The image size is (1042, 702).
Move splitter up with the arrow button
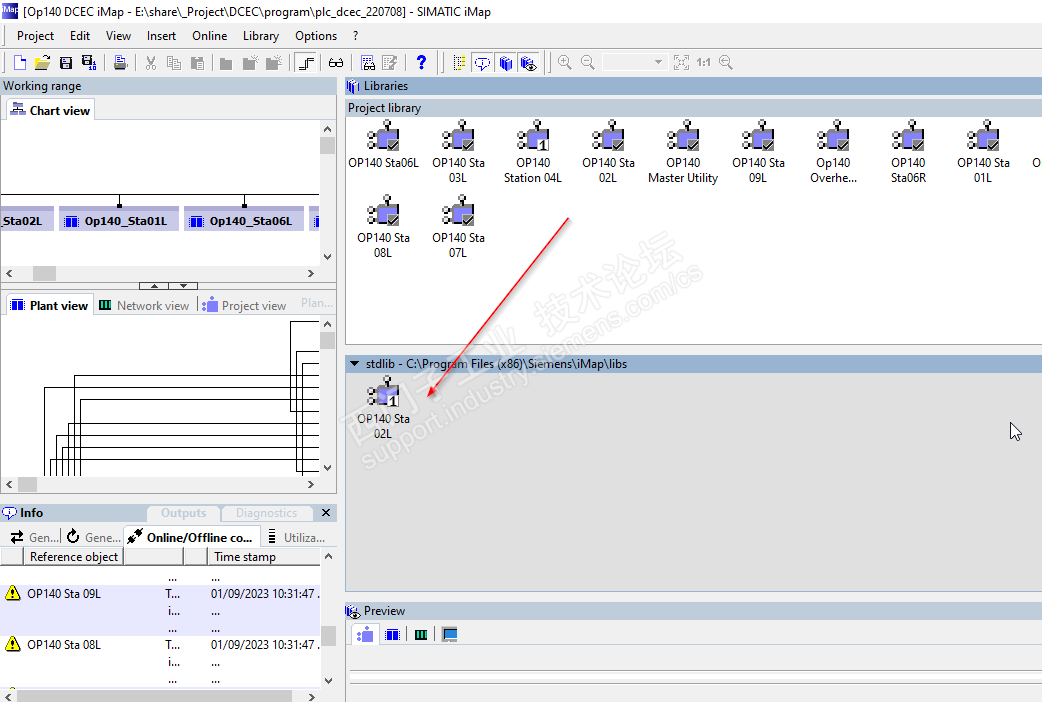pos(154,286)
